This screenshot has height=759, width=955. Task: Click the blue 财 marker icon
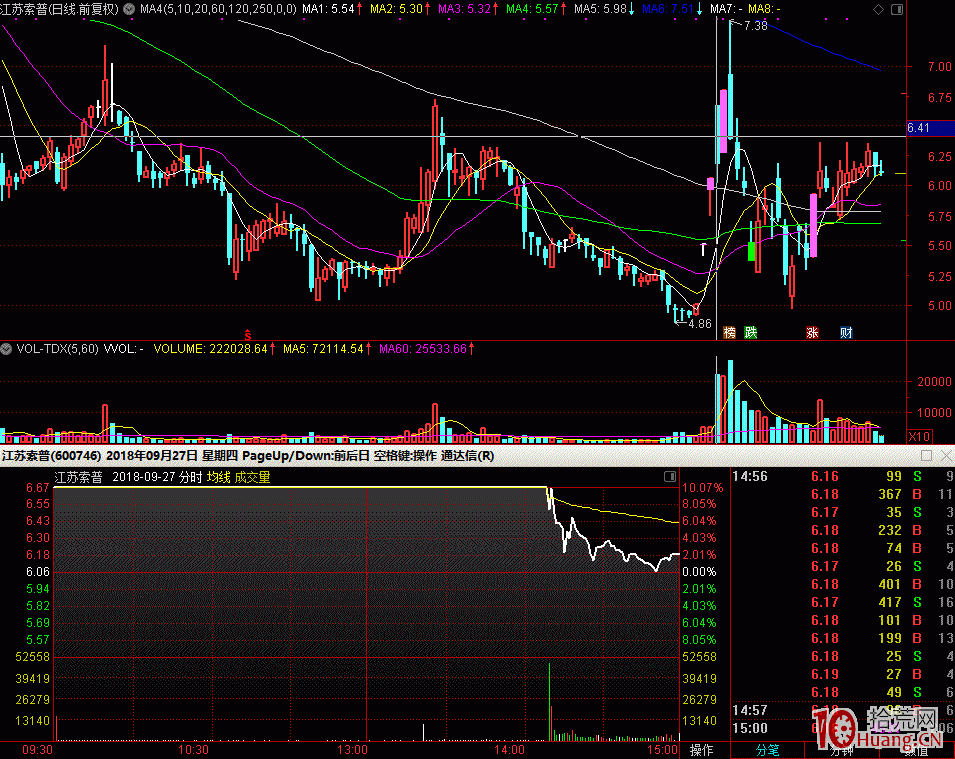click(x=846, y=333)
